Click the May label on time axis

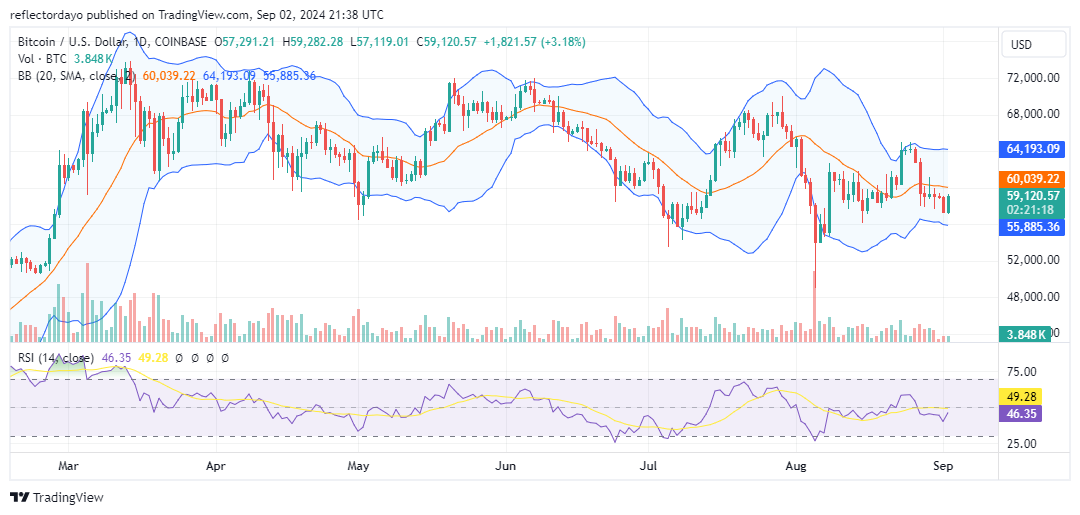(x=359, y=466)
